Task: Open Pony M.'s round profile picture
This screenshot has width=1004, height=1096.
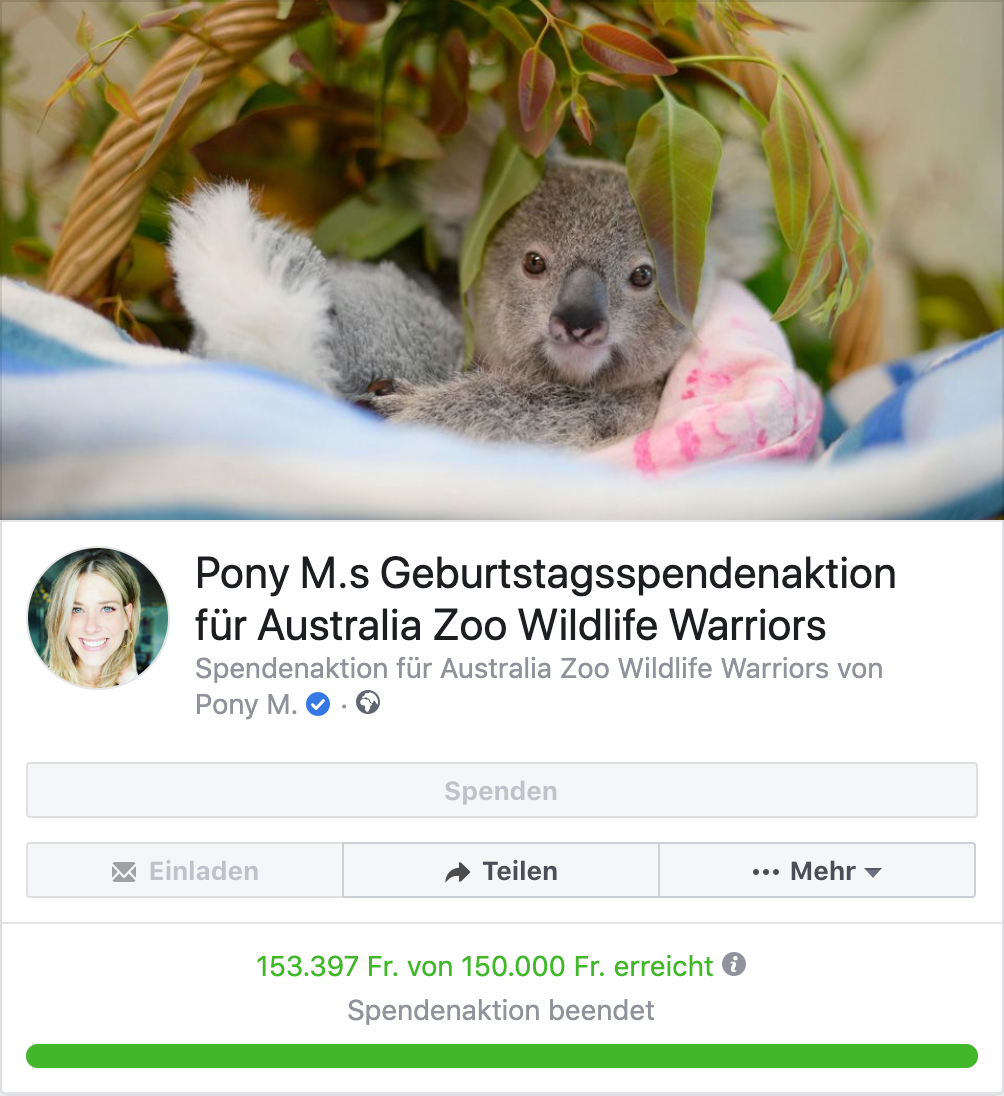Action: 98,618
